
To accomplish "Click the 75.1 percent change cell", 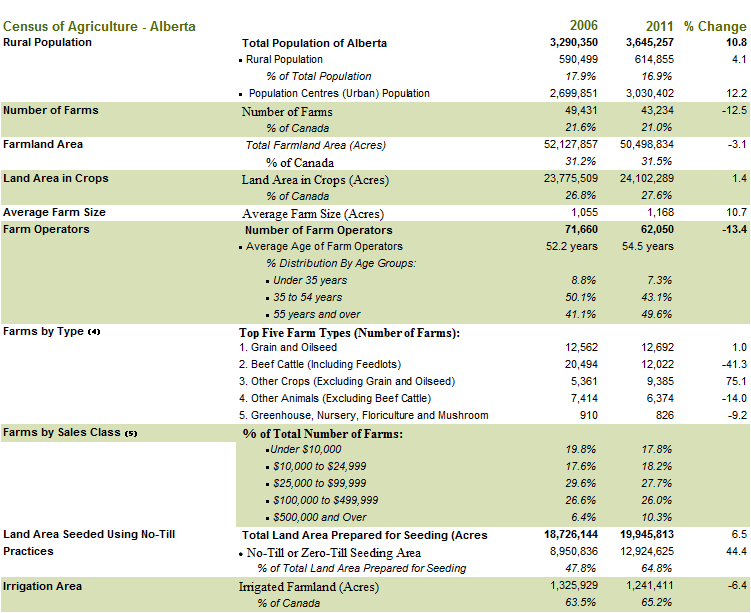I will (736, 381).
